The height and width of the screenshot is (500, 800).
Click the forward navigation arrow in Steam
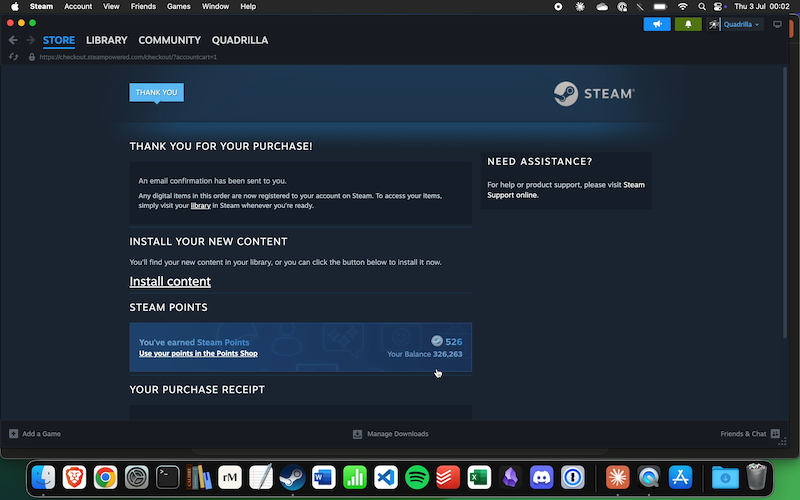coord(31,40)
